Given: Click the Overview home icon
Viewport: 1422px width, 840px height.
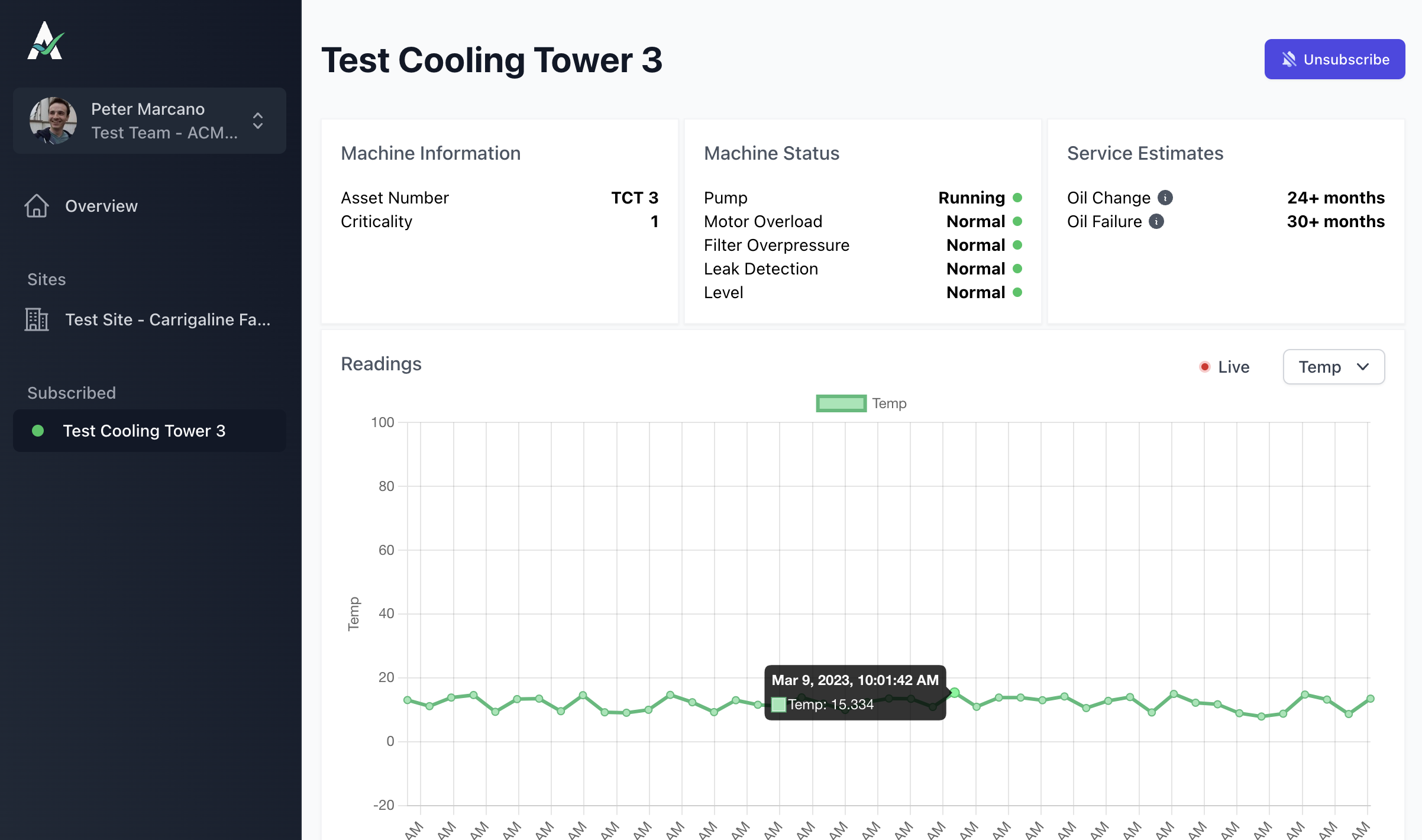Looking at the screenshot, I should (37, 206).
